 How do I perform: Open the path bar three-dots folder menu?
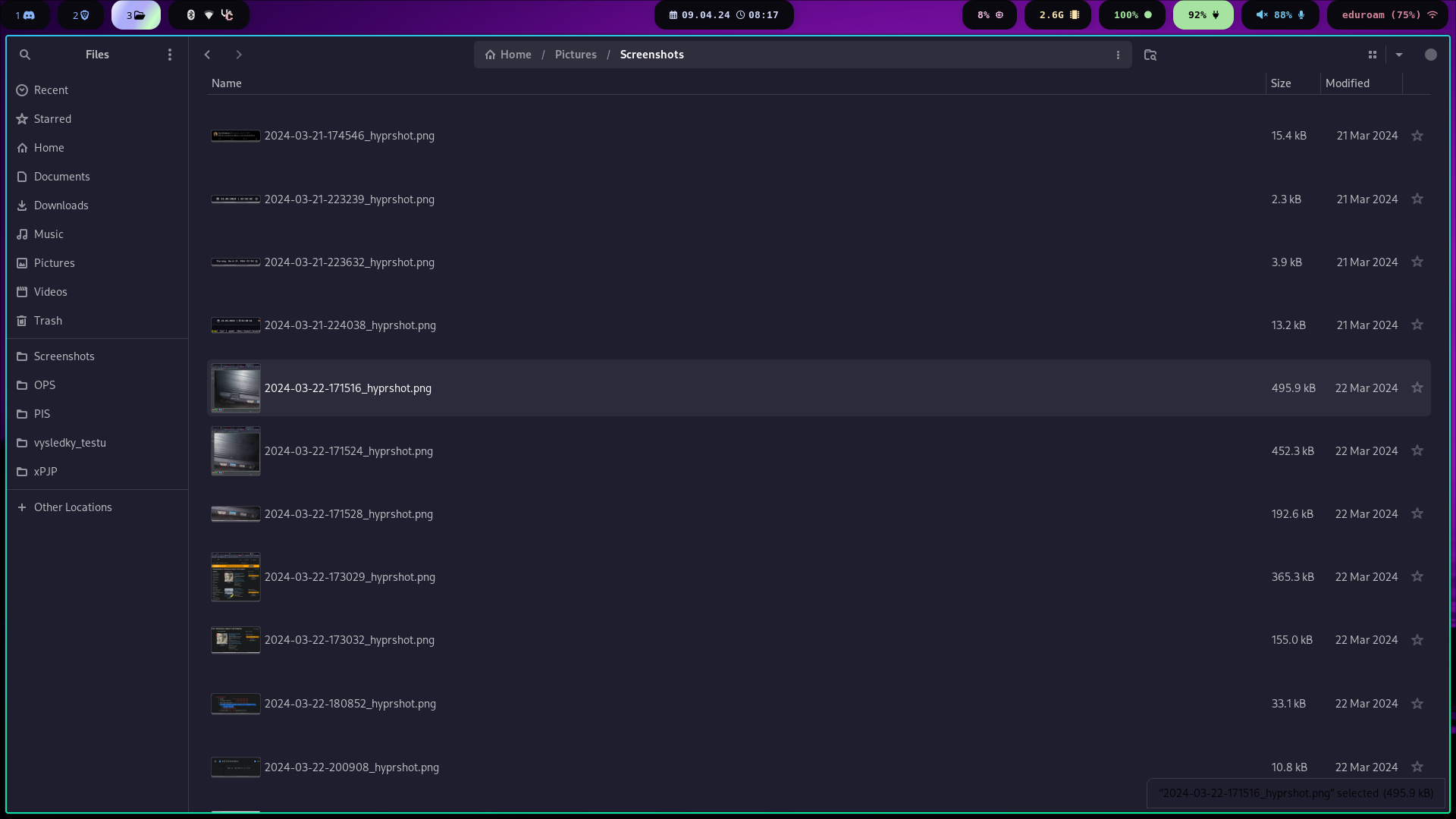pyautogui.click(x=1118, y=55)
